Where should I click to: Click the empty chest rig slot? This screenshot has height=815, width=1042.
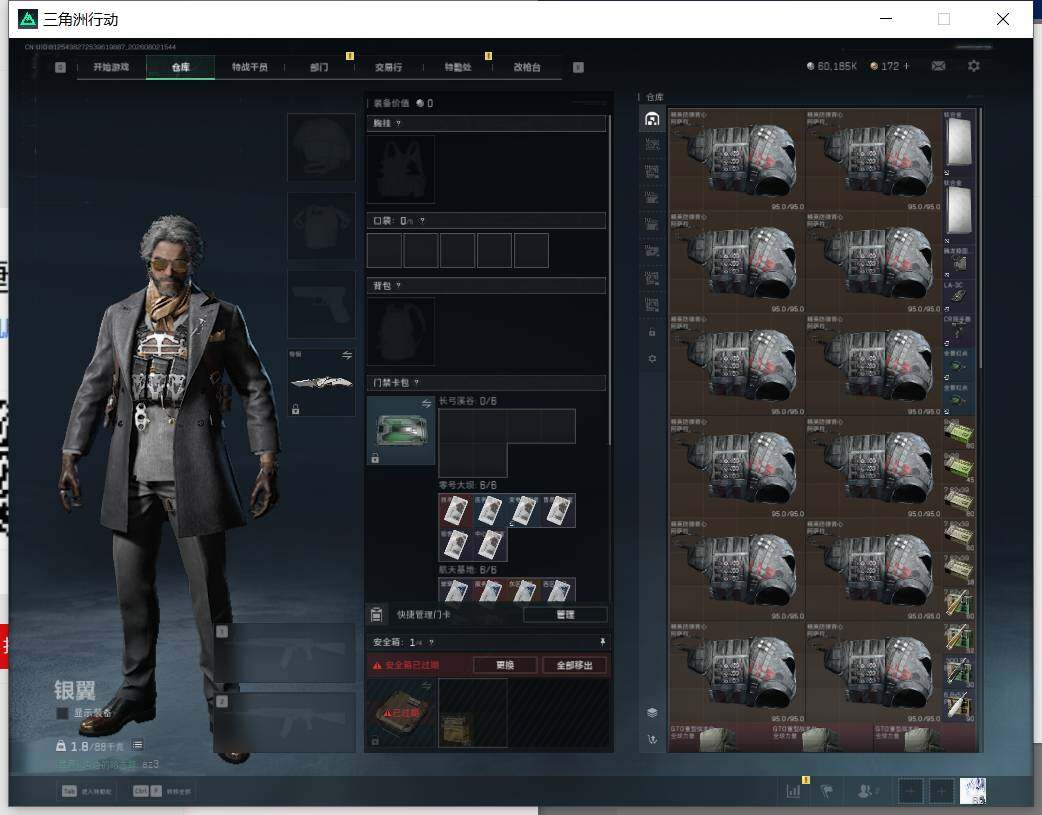(401, 170)
